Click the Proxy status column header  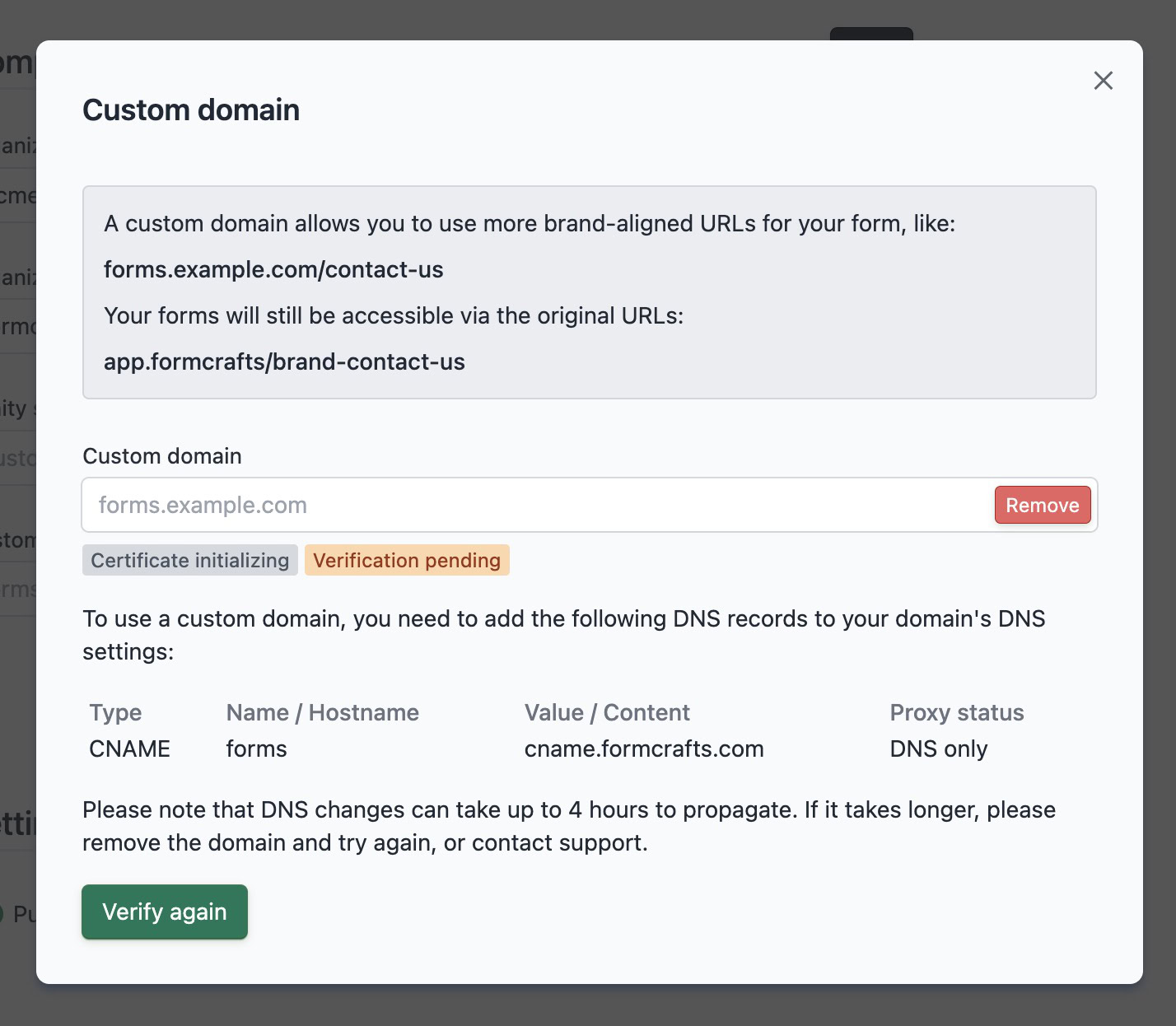point(957,712)
